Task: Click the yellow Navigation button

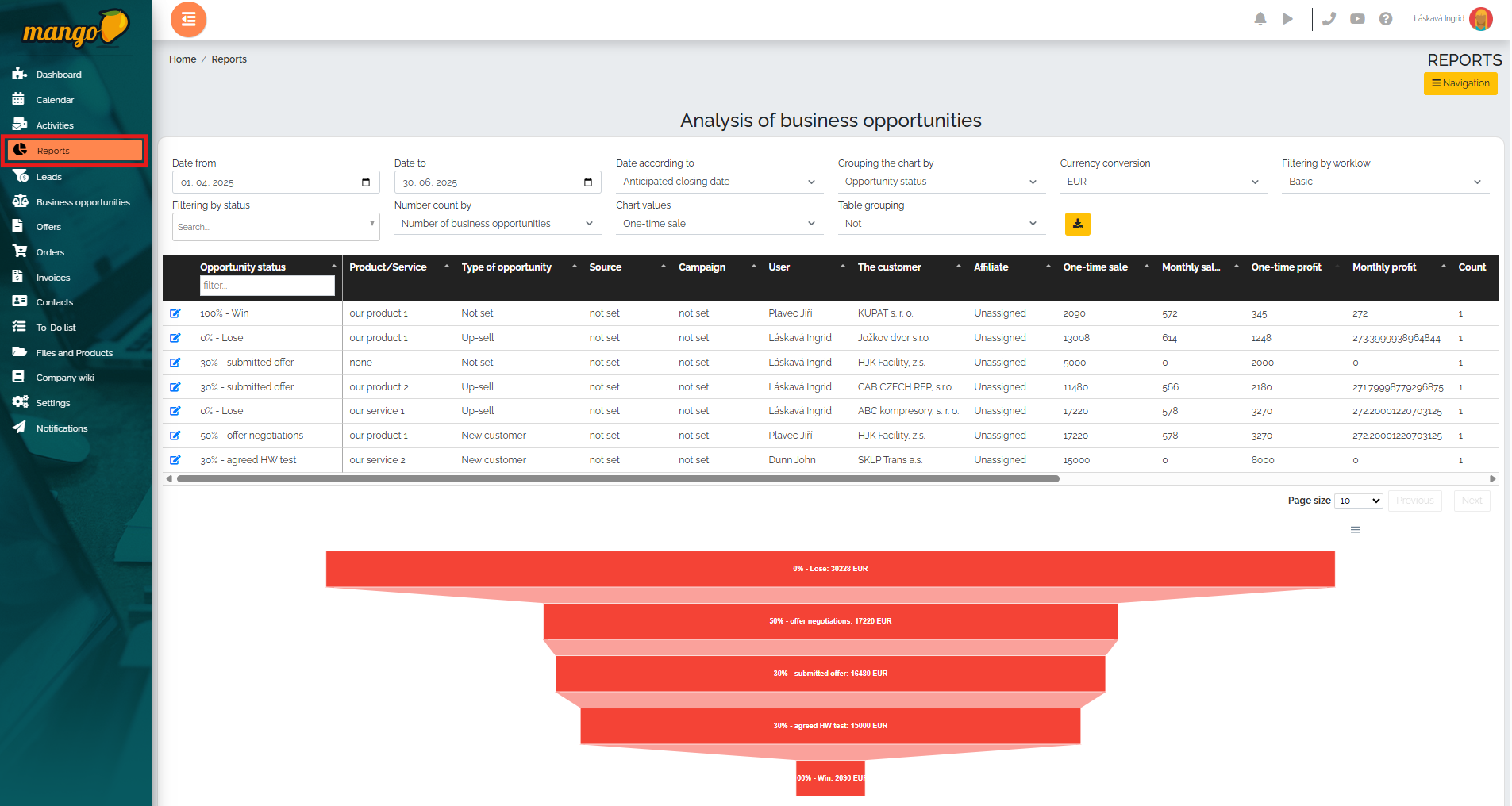Action: 1460,83
